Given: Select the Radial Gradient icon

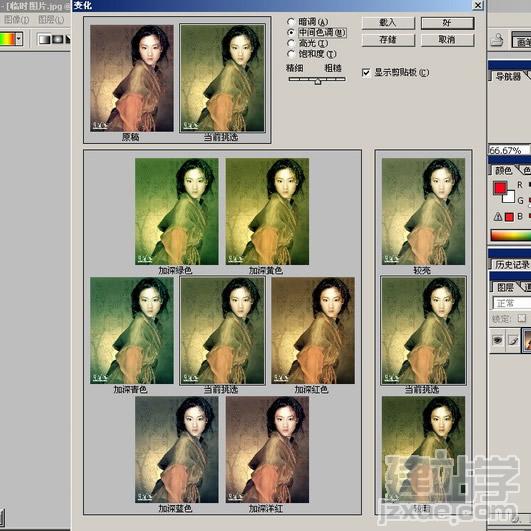Looking at the screenshot, I should [58, 39].
